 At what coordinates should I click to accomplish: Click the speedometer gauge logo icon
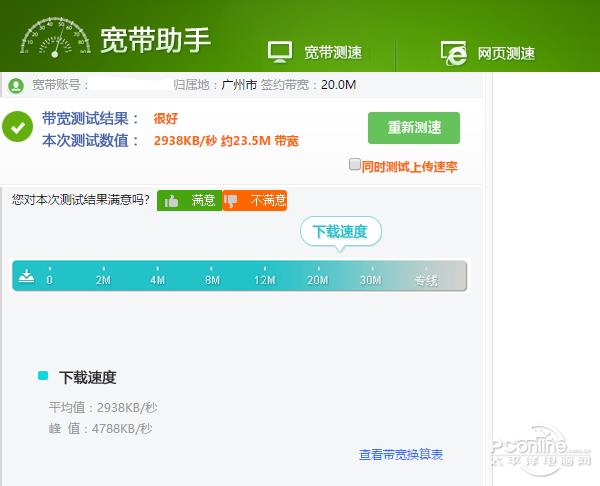[53, 38]
